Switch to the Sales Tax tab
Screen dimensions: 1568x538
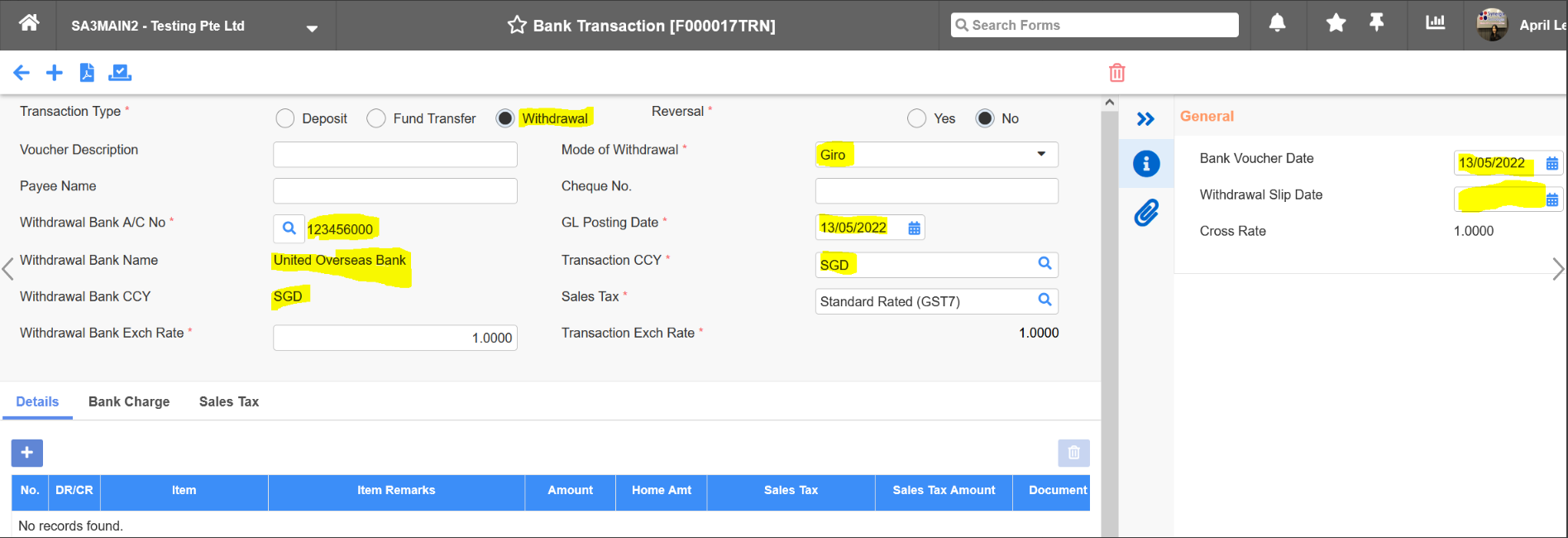tap(229, 401)
